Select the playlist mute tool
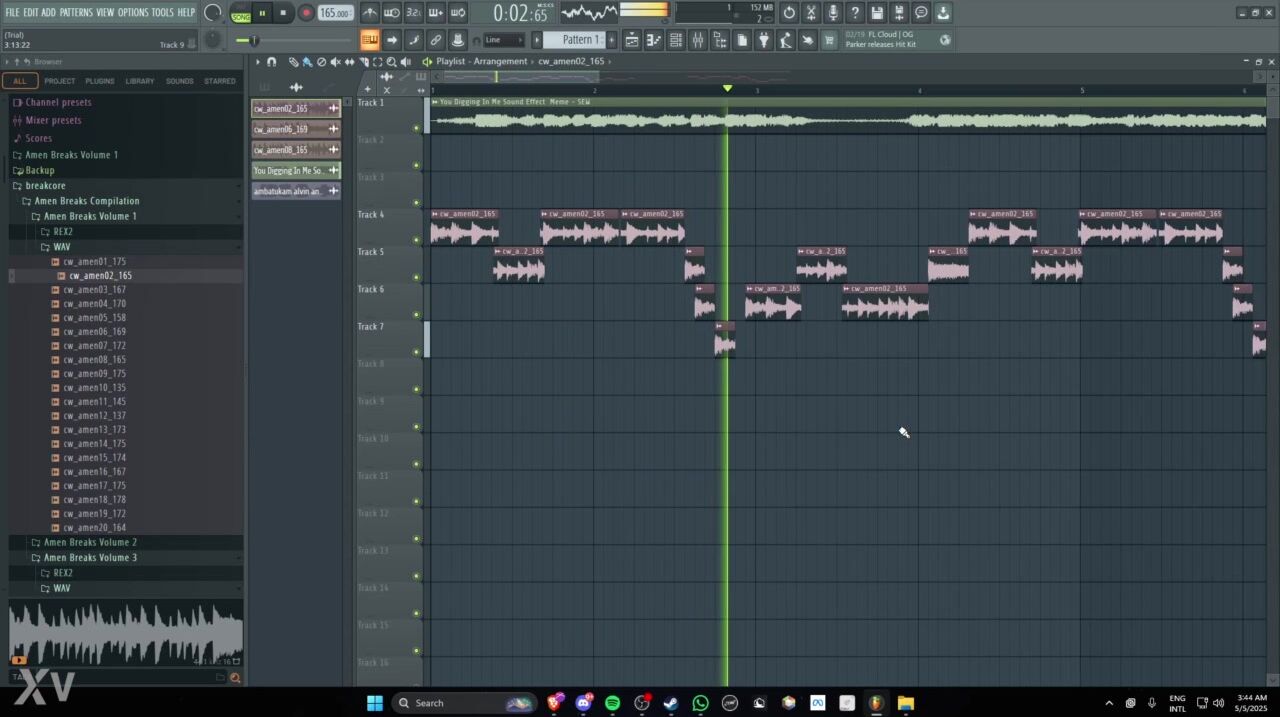The image size is (1280, 717). (335, 62)
